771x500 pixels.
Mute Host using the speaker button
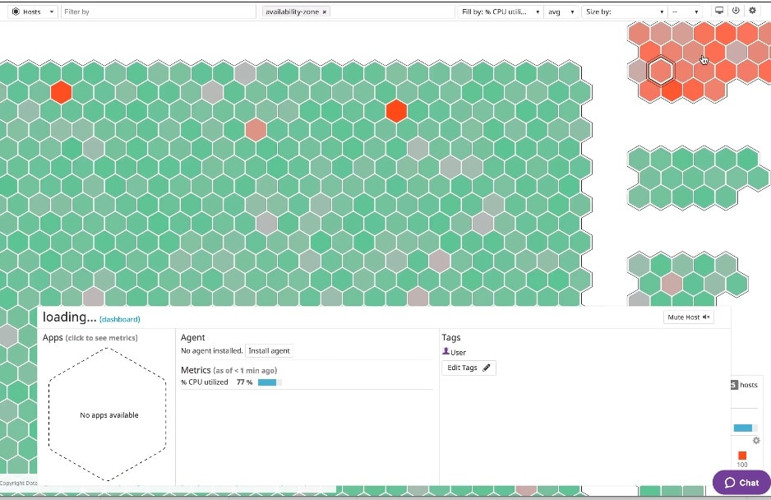[x=688, y=317]
